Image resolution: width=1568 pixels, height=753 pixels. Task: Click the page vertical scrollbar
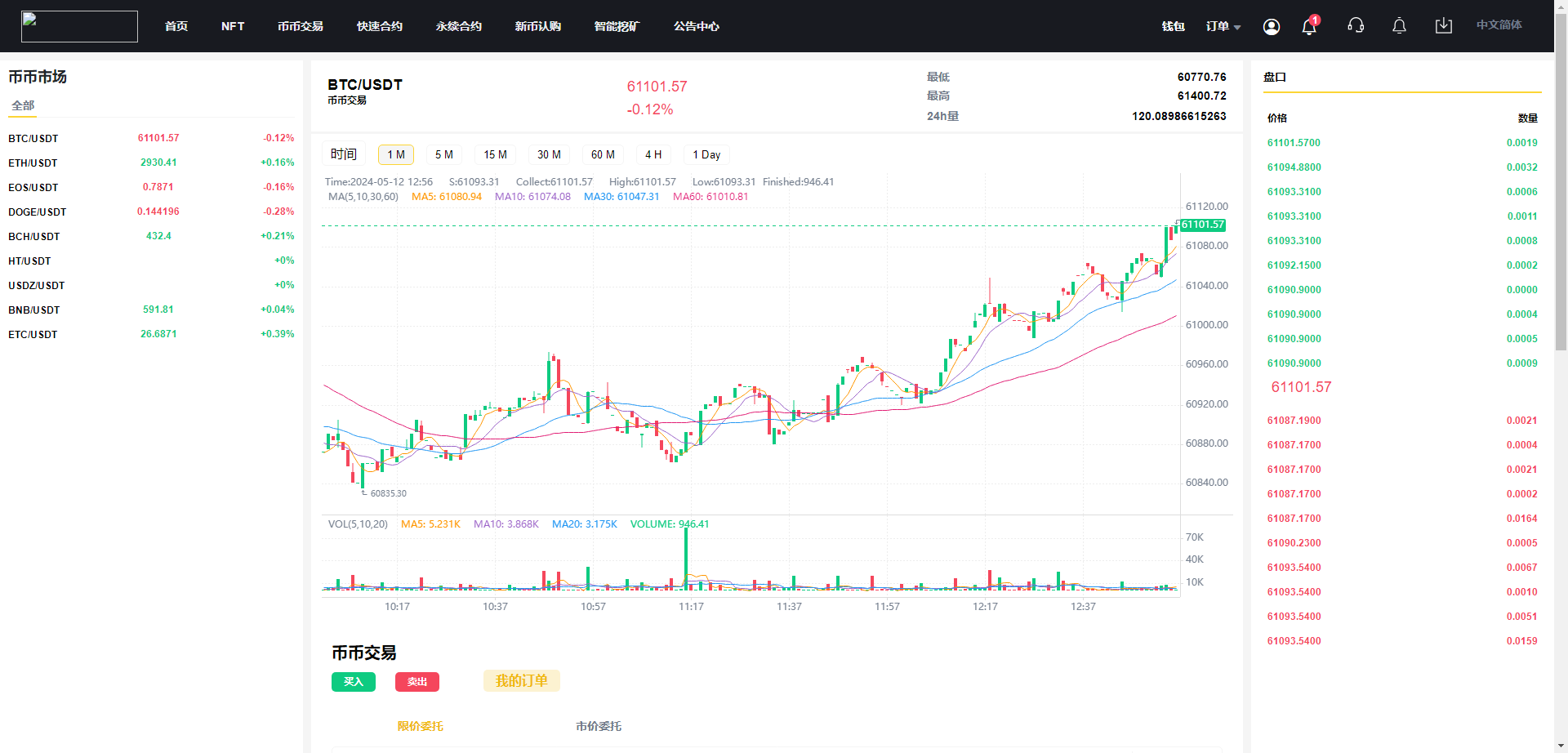1561,245
